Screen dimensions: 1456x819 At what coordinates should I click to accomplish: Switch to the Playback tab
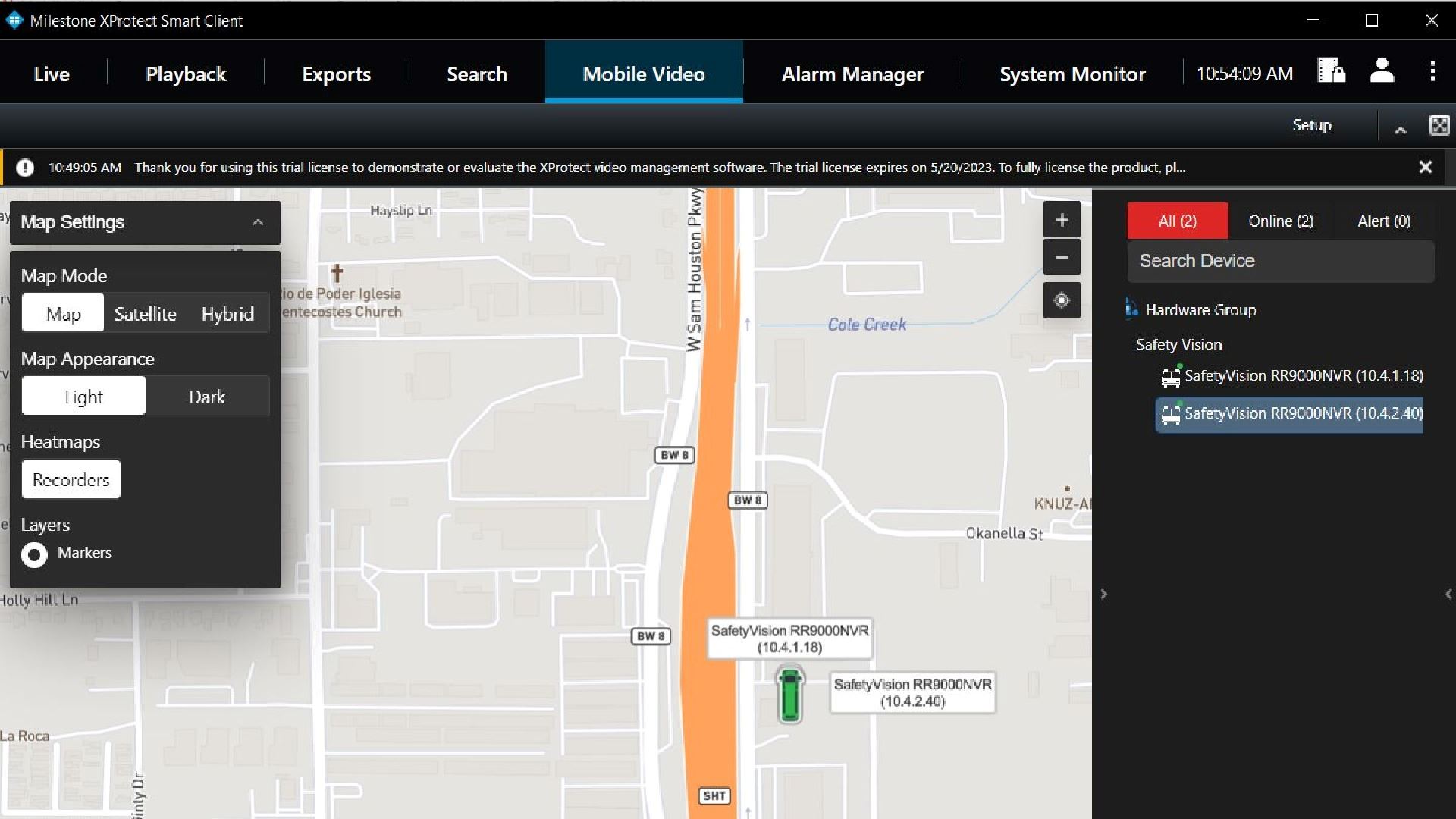(x=186, y=74)
